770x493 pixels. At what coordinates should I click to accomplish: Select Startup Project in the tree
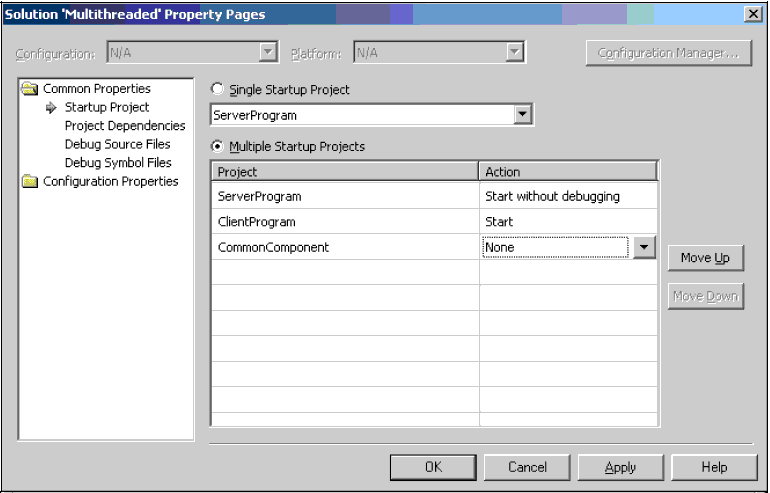[x=107, y=108]
